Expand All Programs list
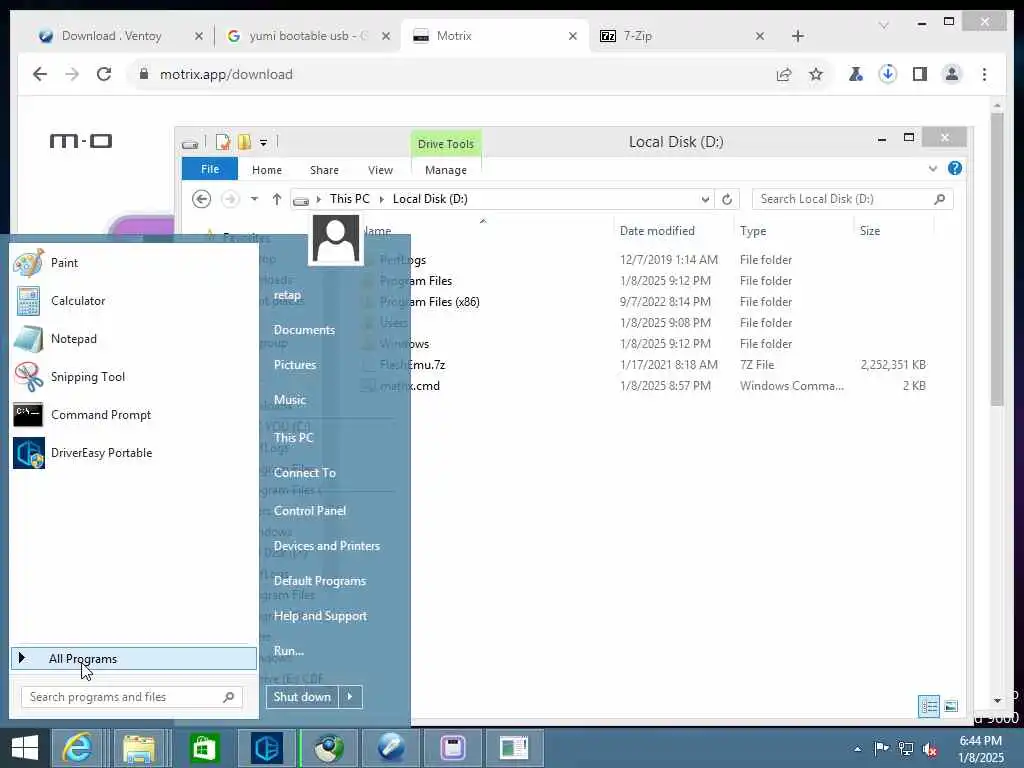Viewport: 1024px width, 768px height. 134,658
